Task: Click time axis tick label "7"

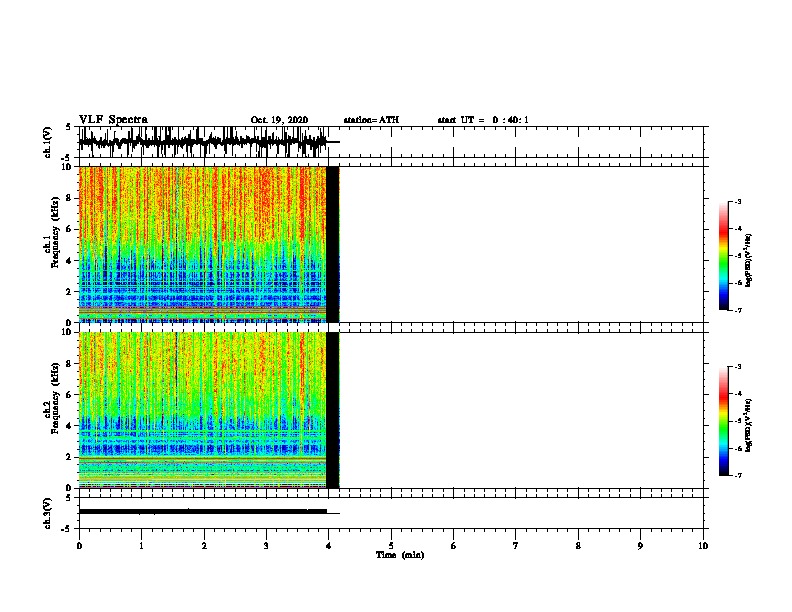Action: (516, 546)
